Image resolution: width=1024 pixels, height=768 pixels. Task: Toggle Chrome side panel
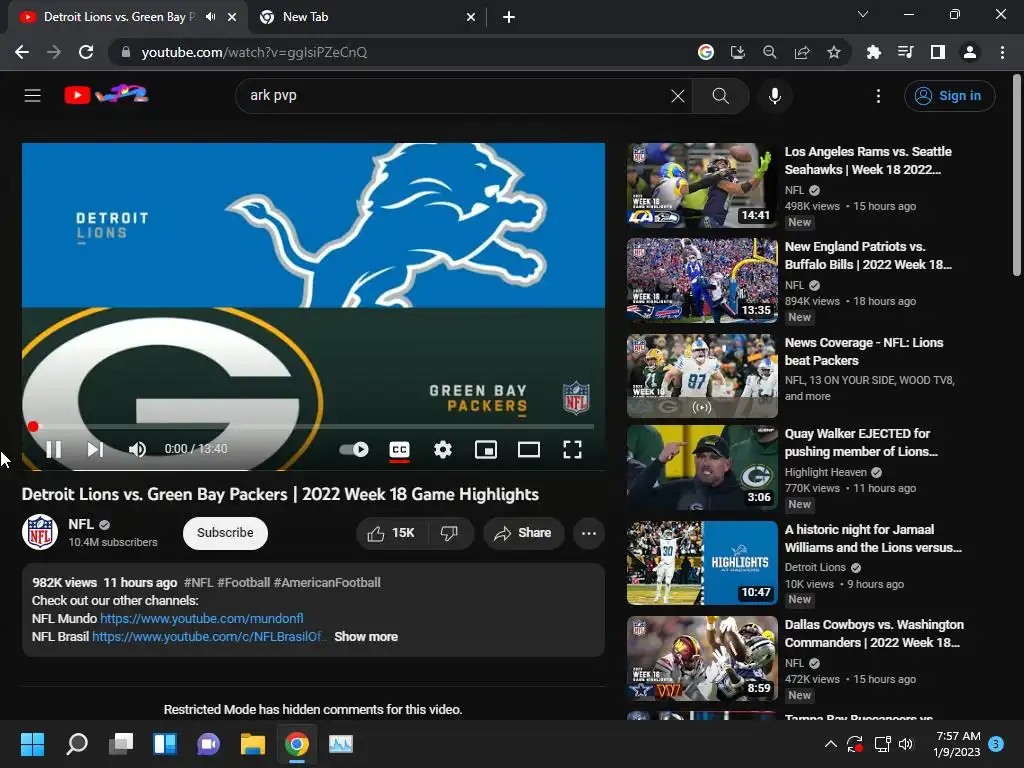[x=938, y=52]
